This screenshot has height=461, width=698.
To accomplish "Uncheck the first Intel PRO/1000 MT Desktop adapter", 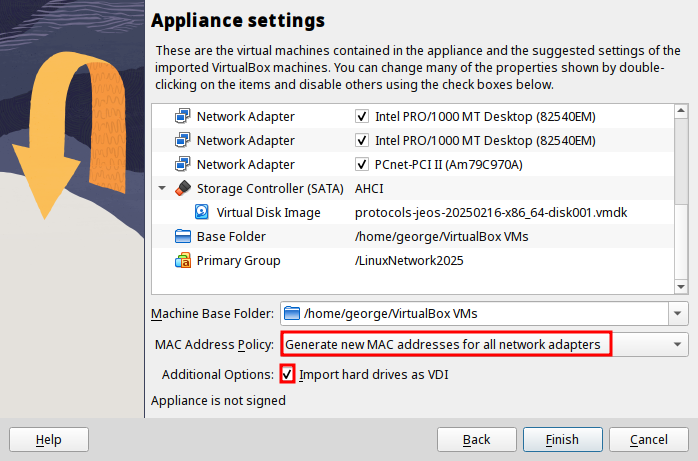I will (362, 116).
